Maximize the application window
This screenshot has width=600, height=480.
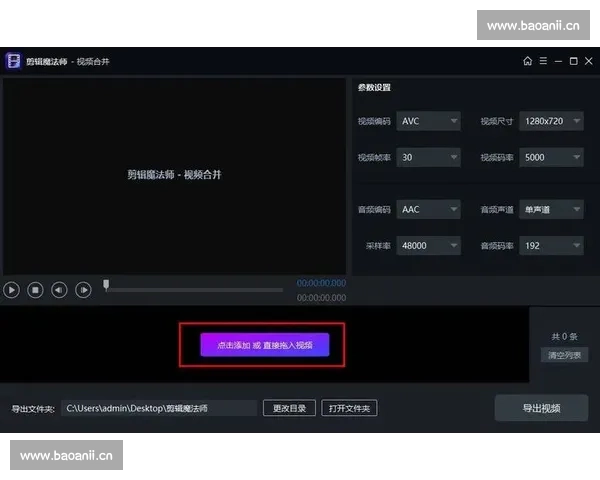click(x=573, y=61)
